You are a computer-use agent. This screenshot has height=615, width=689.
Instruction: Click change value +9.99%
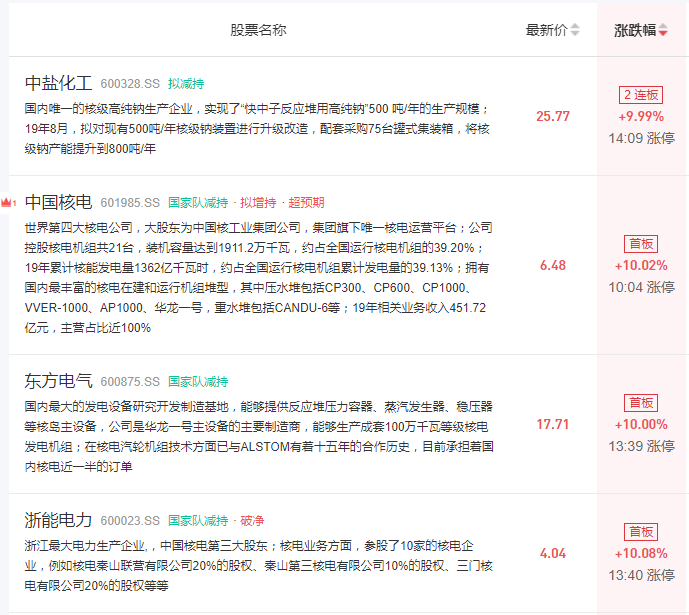pos(641,116)
